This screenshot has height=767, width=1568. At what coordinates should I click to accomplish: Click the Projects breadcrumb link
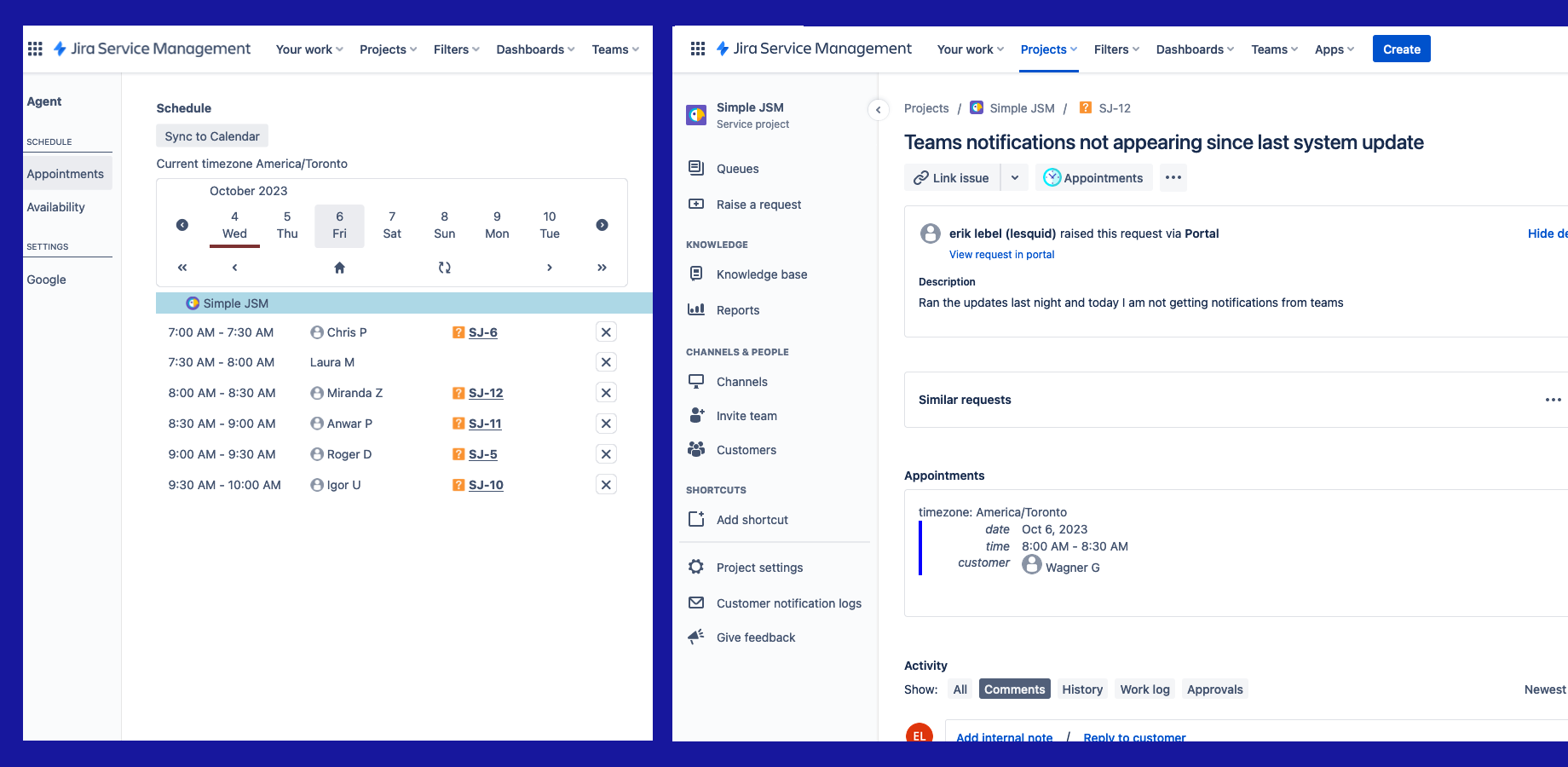click(x=926, y=108)
